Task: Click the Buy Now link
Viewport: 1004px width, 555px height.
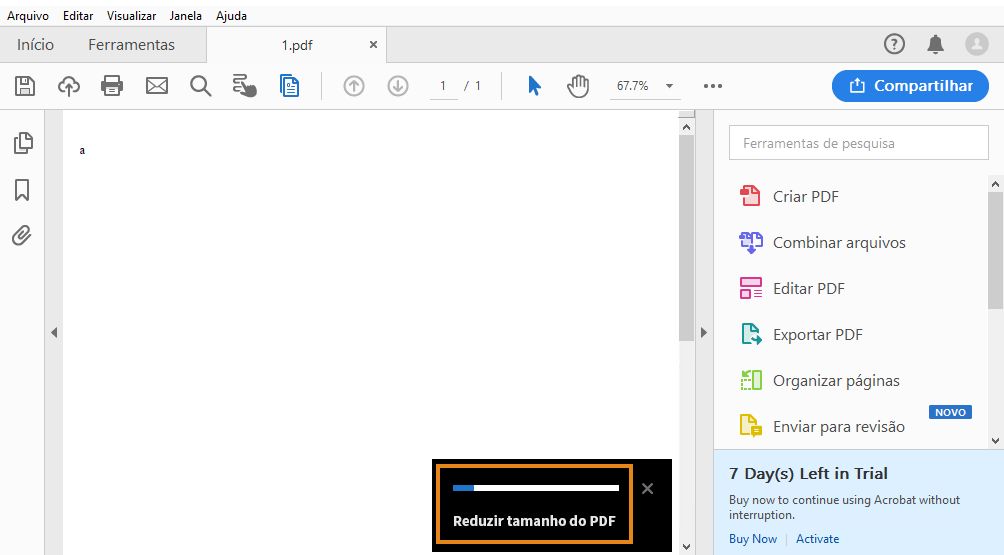Action: (752, 539)
